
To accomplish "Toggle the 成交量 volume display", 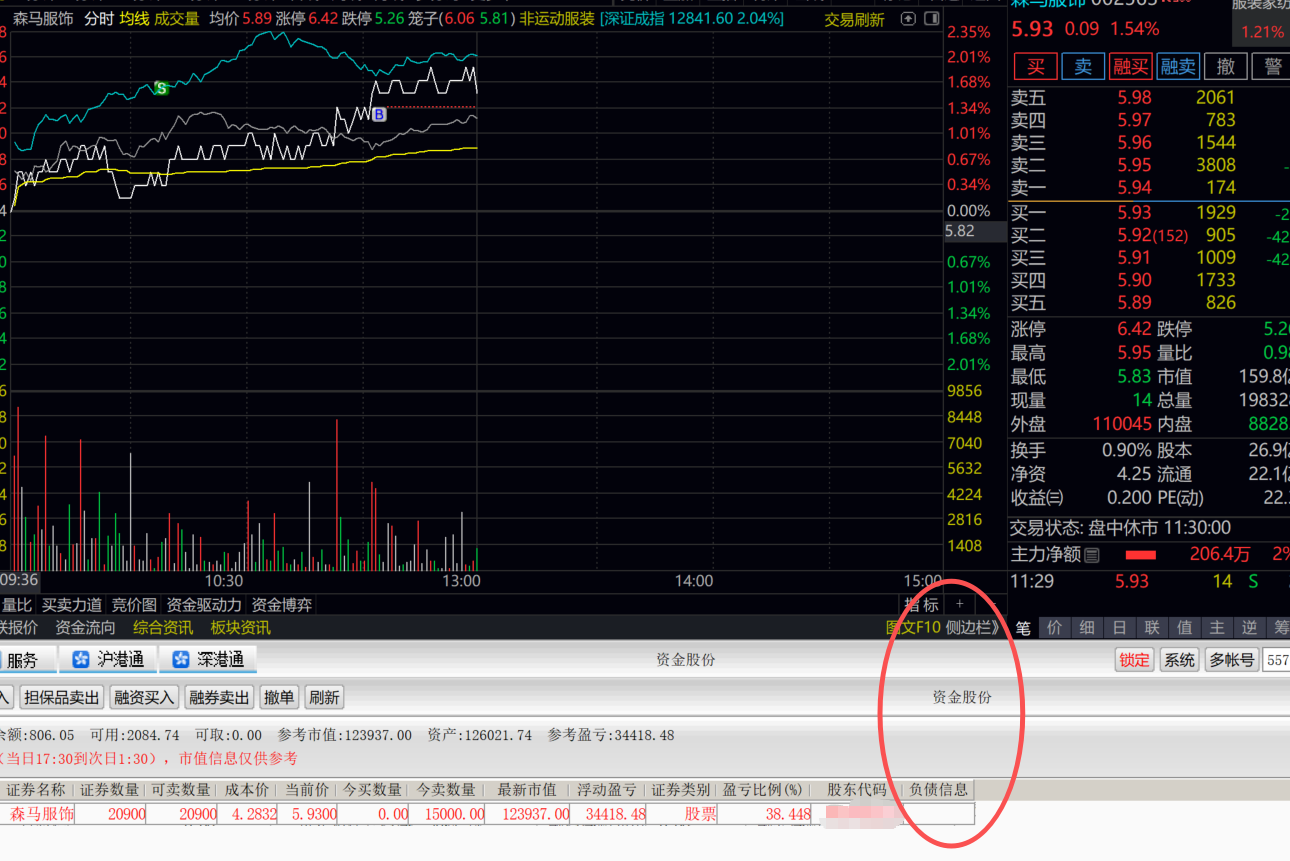I will pos(177,19).
